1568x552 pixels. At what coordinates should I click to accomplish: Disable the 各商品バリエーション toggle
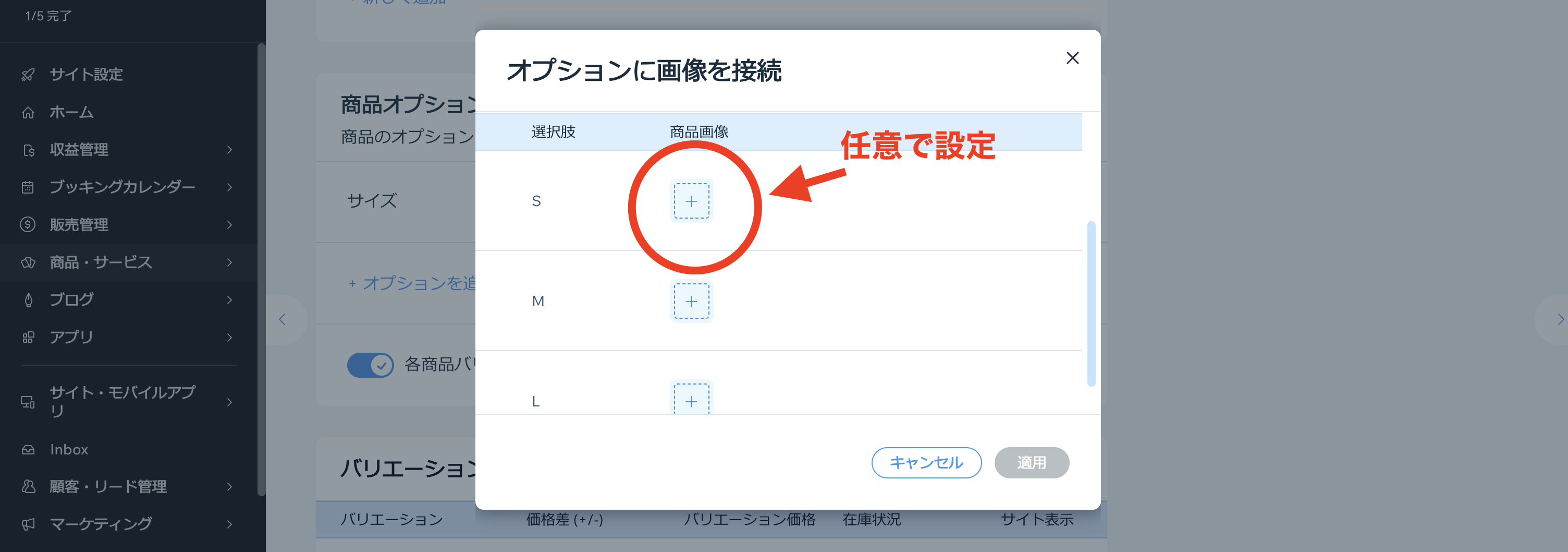point(370,365)
